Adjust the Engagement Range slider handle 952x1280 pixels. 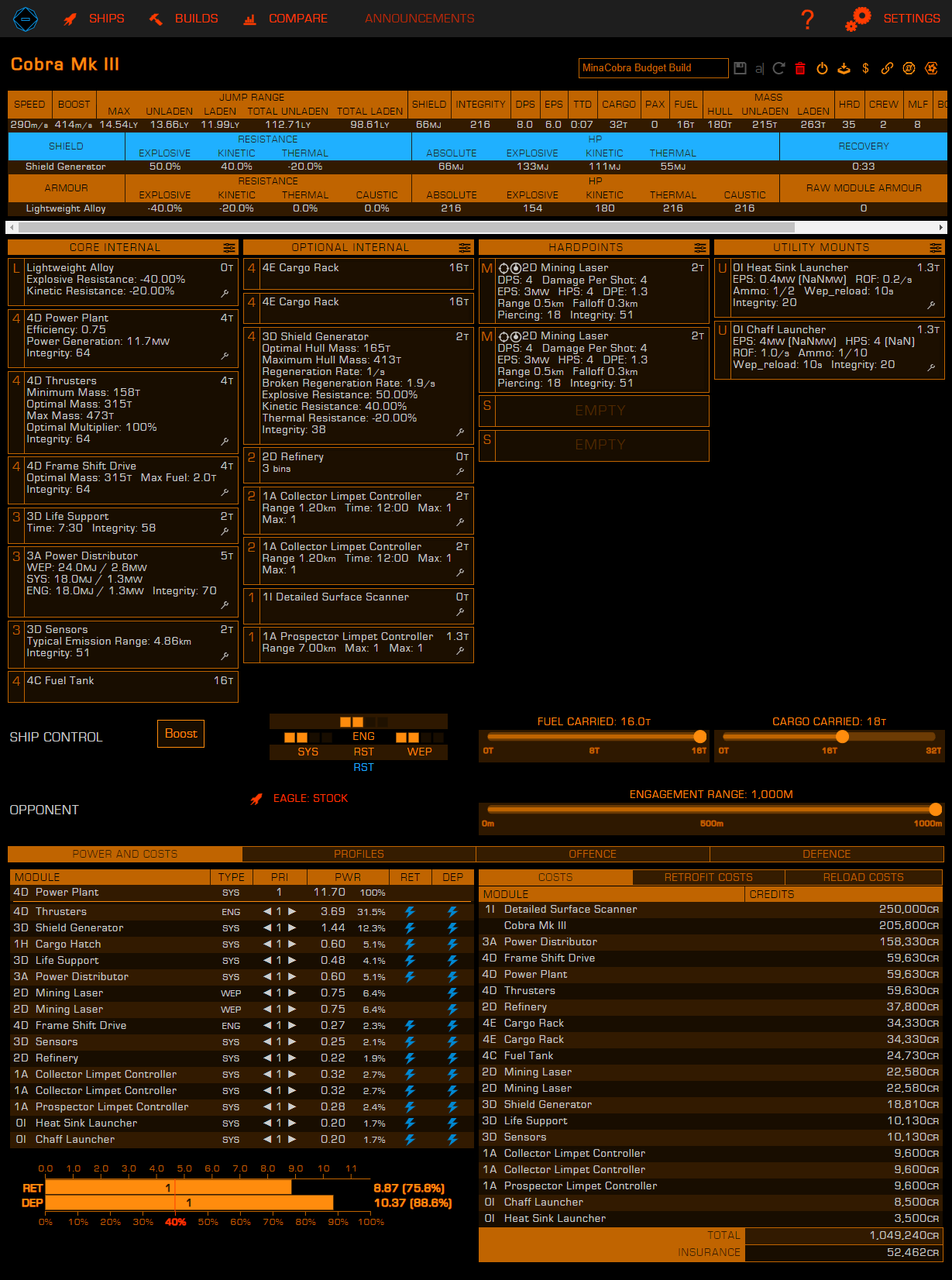[936, 810]
